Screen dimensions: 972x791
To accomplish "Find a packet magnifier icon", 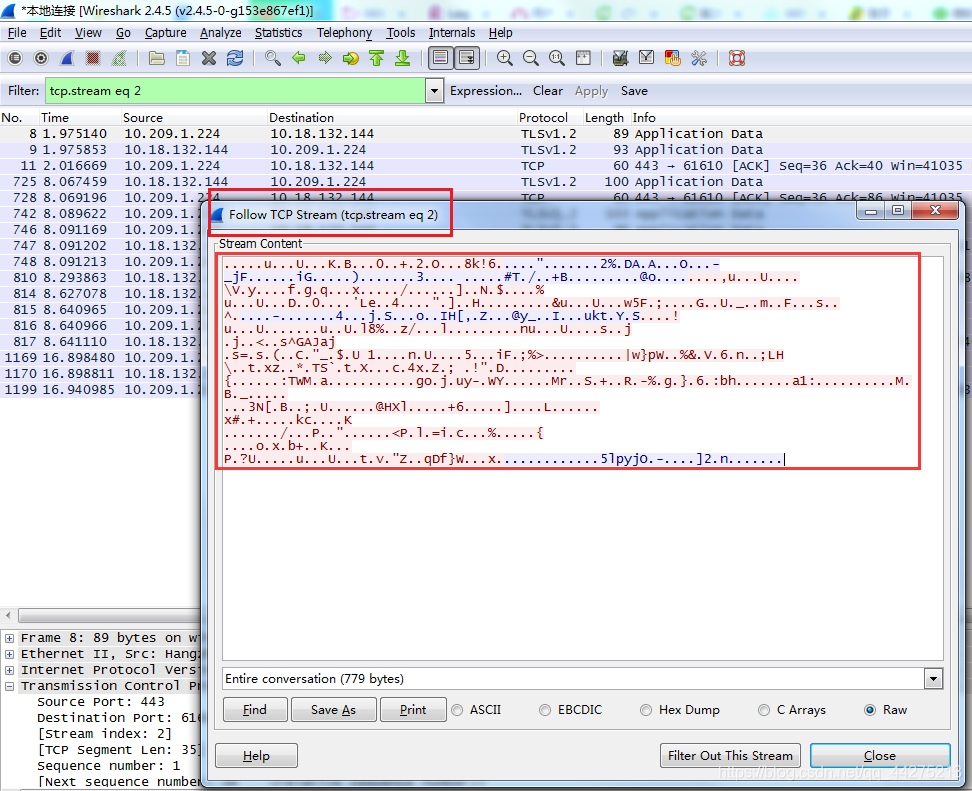I will pos(273,58).
